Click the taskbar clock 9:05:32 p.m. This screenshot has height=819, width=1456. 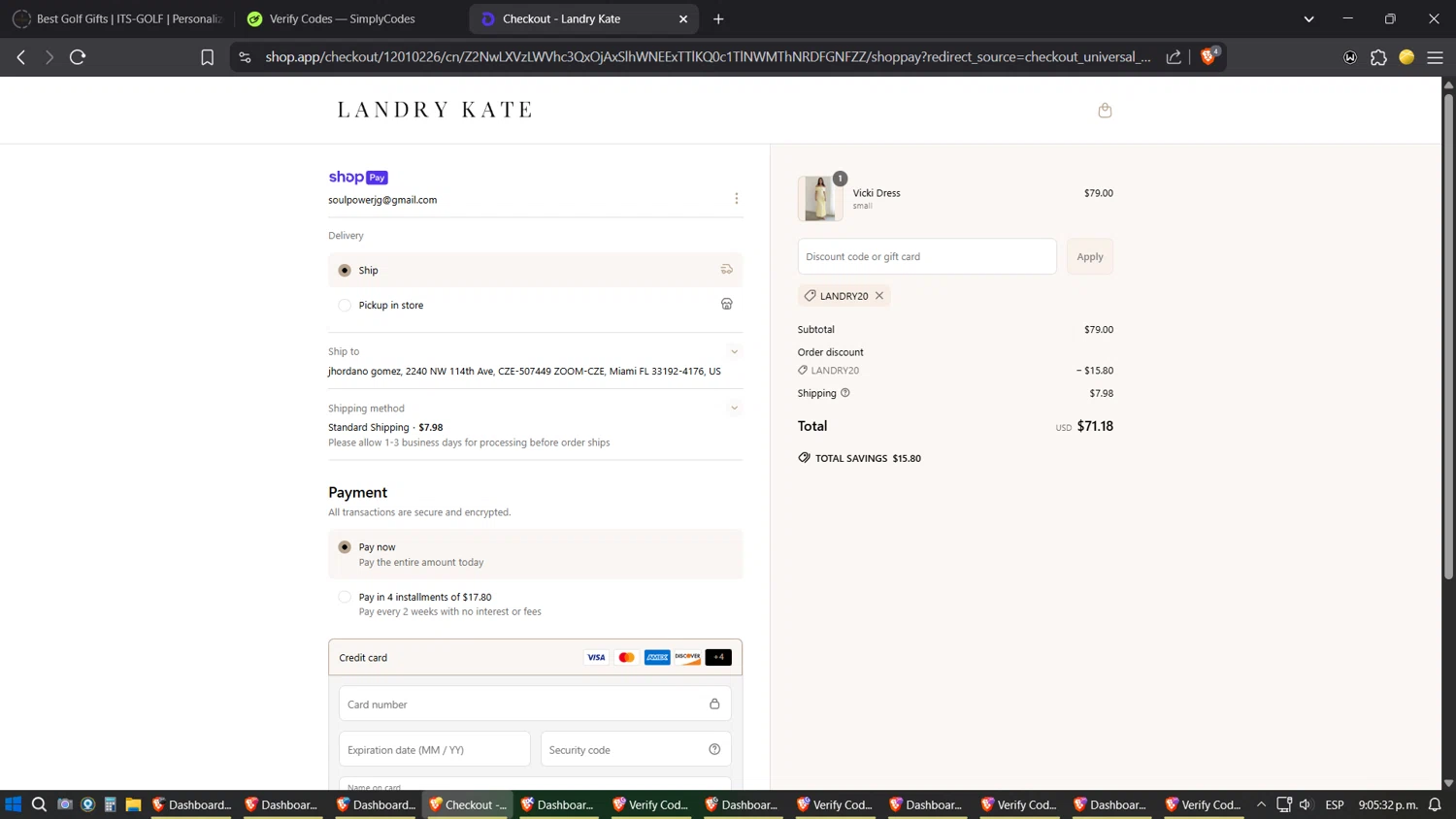(1388, 804)
